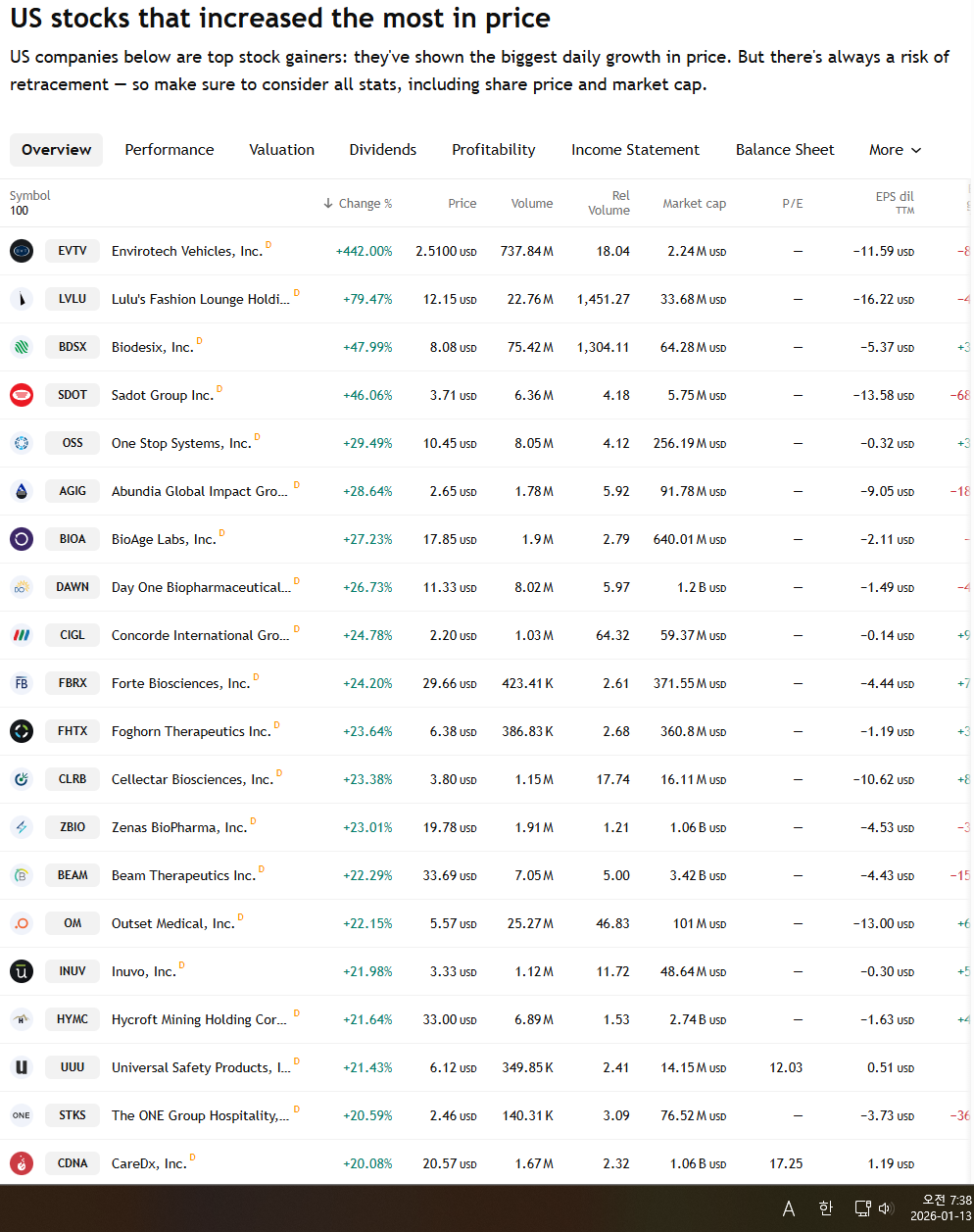
Task: Click the 1,451.27 relative volume cell
Action: click(604, 299)
